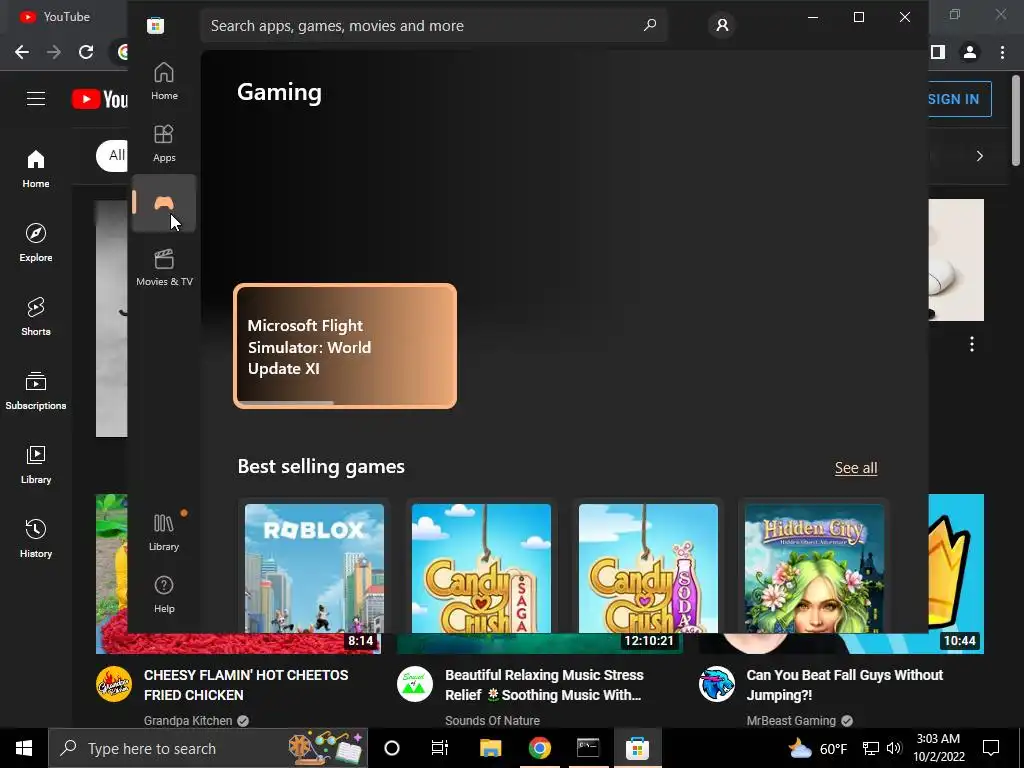Image resolution: width=1024 pixels, height=768 pixels.
Task: Click the YouTube logo in browser
Action: tap(99, 99)
